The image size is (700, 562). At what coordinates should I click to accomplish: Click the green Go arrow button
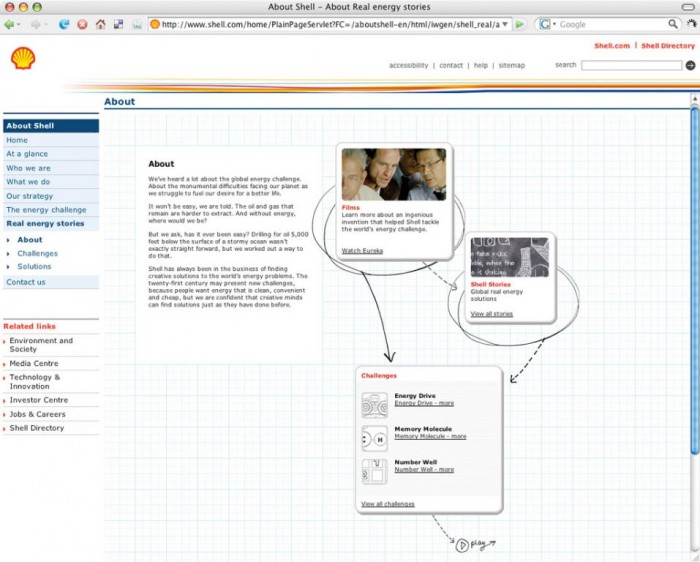(x=519, y=24)
